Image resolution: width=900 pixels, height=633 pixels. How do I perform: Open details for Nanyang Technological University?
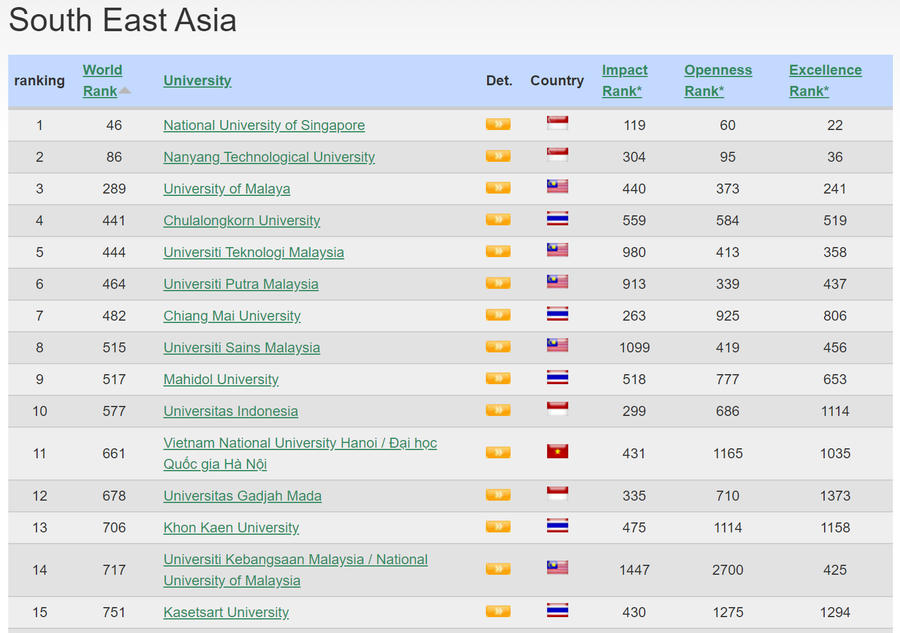point(497,156)
